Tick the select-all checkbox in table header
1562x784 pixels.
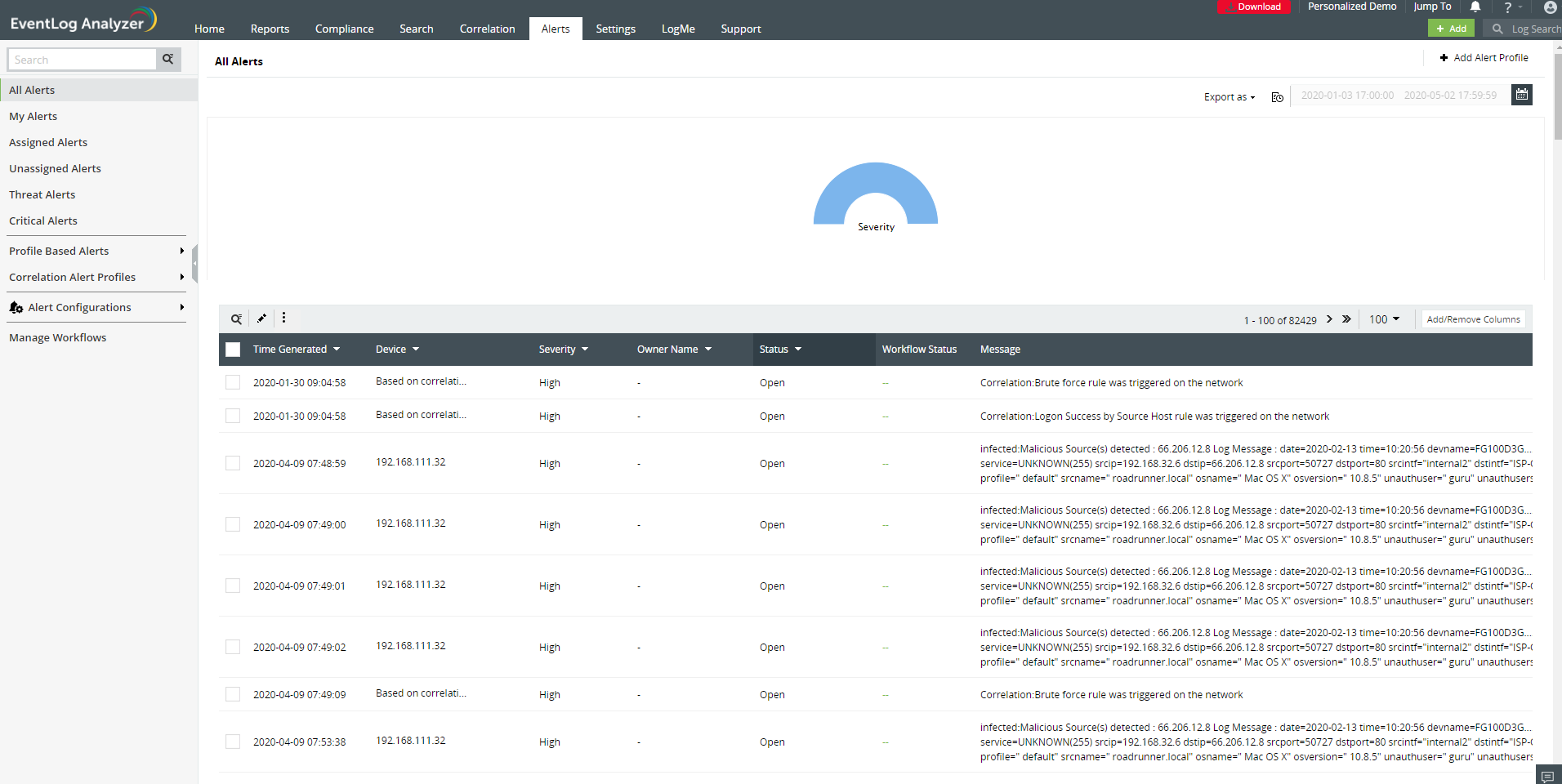233,350
